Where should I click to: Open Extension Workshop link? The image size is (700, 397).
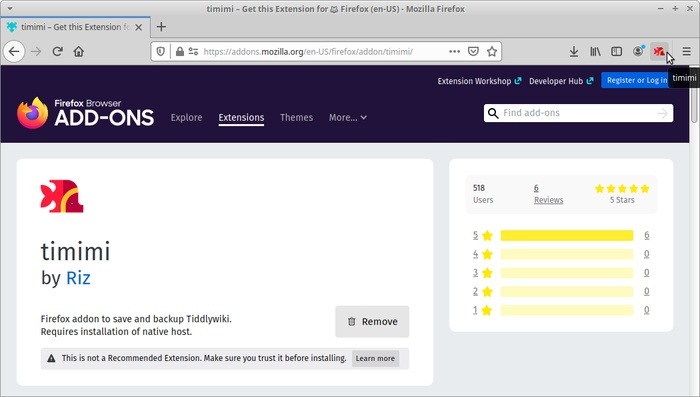point(479,81)
